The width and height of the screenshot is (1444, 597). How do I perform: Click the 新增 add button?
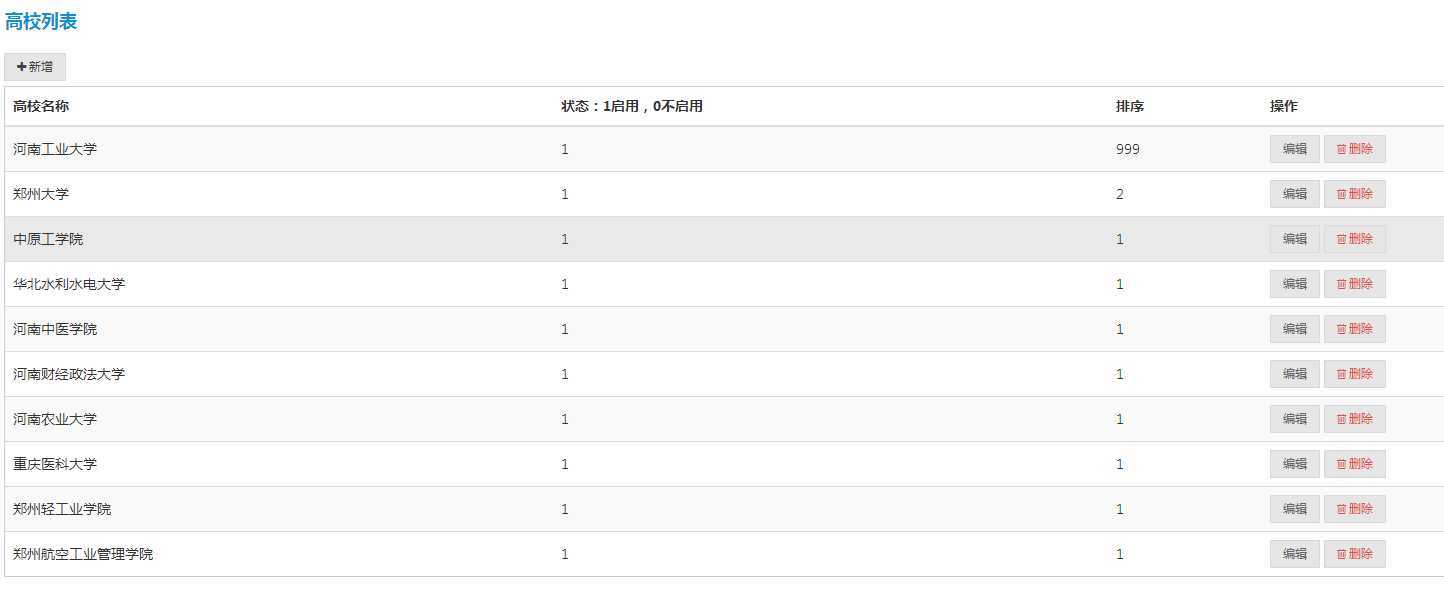coord(35,67)
